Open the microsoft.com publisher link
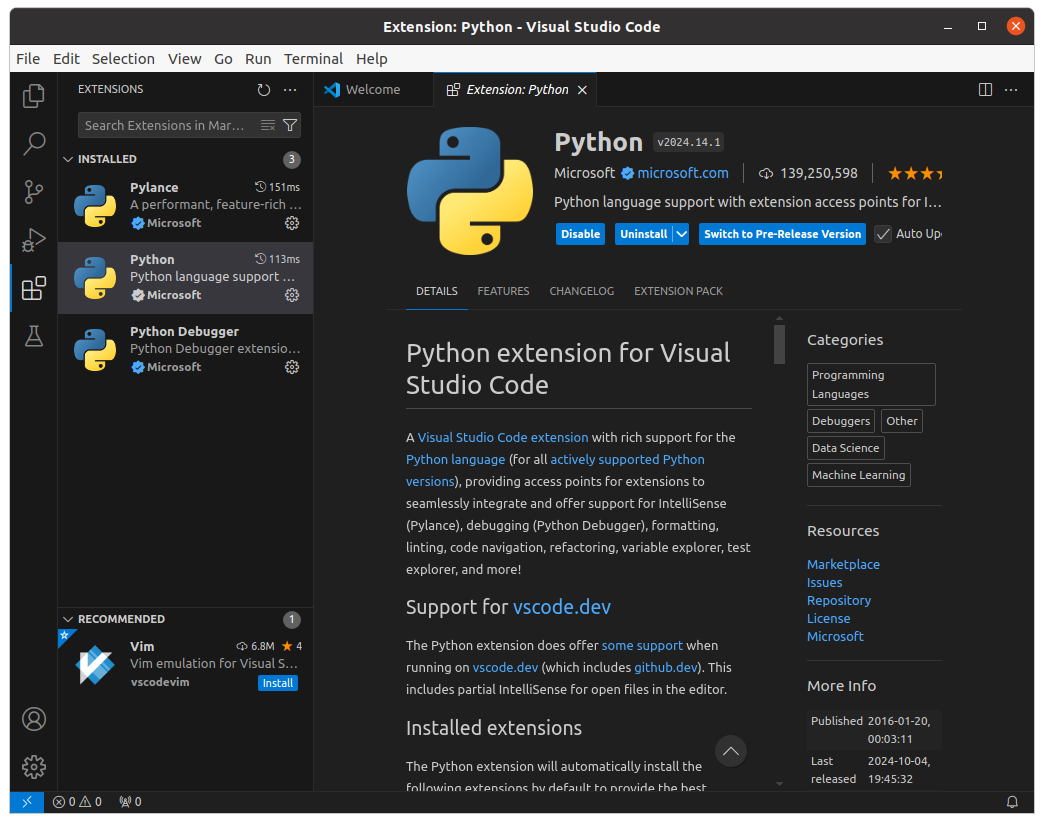Image resolution: width=1044 pixels, height=823 pixels. (682, 174)
